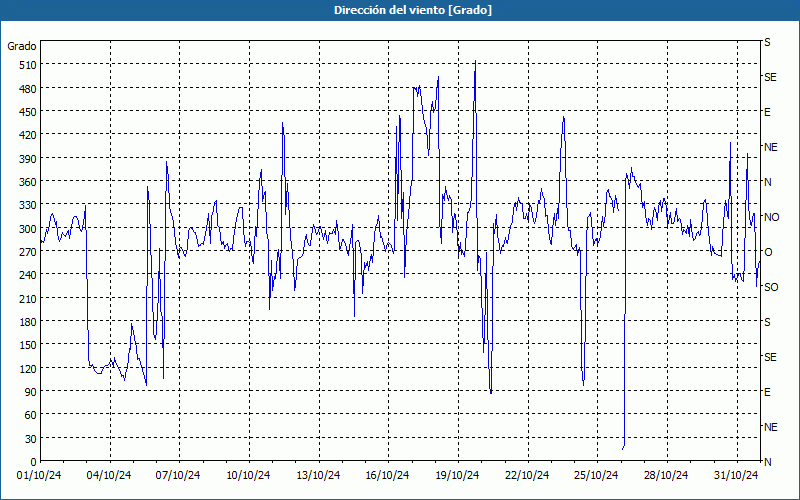Click the 120 y-axis value
800x500 pixels.
(x=27, y=369)
